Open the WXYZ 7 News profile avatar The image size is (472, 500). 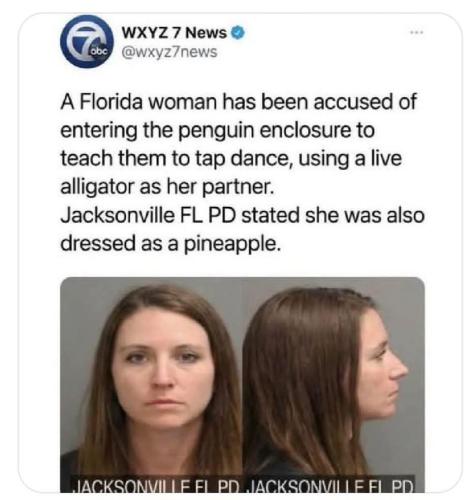87,41
